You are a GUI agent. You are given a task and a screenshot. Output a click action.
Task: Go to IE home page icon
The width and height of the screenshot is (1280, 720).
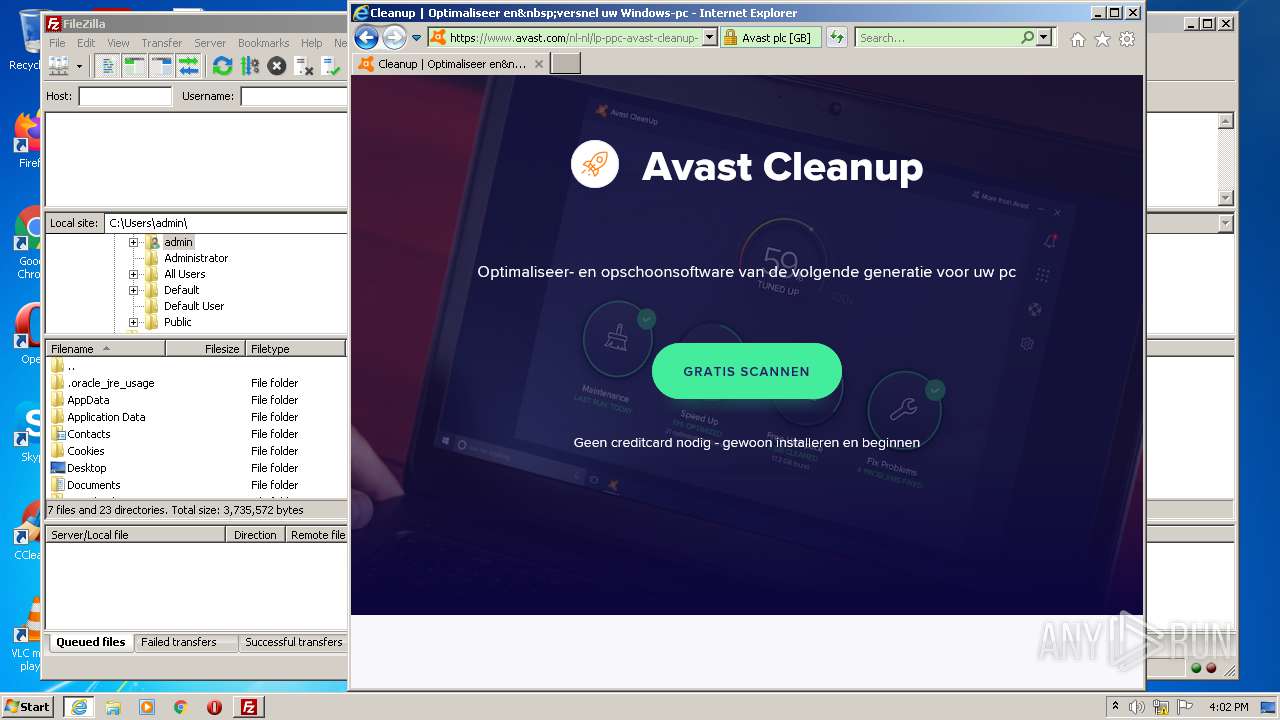pos(1077,39)
